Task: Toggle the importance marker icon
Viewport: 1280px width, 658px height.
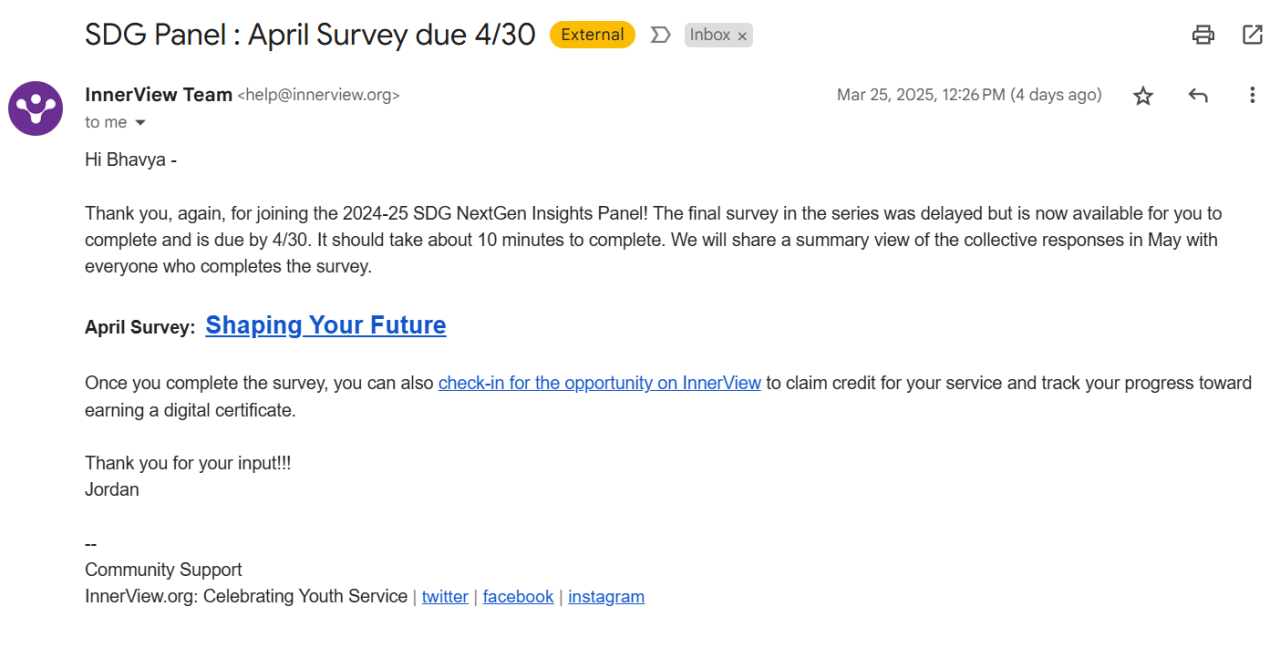Action: coord(660,35)
